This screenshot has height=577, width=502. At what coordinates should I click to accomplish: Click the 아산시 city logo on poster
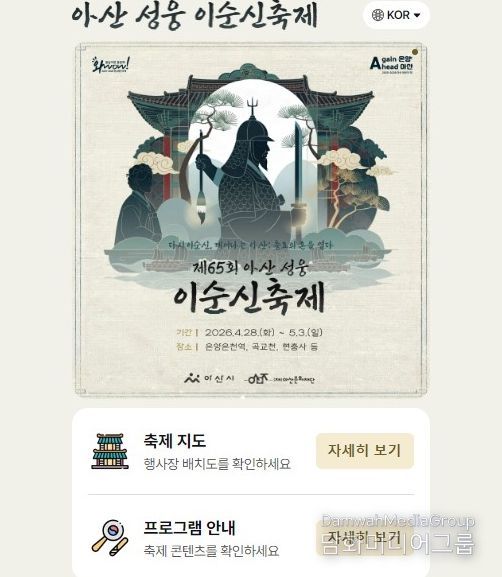pyautogui.click(x=209, y=378)
